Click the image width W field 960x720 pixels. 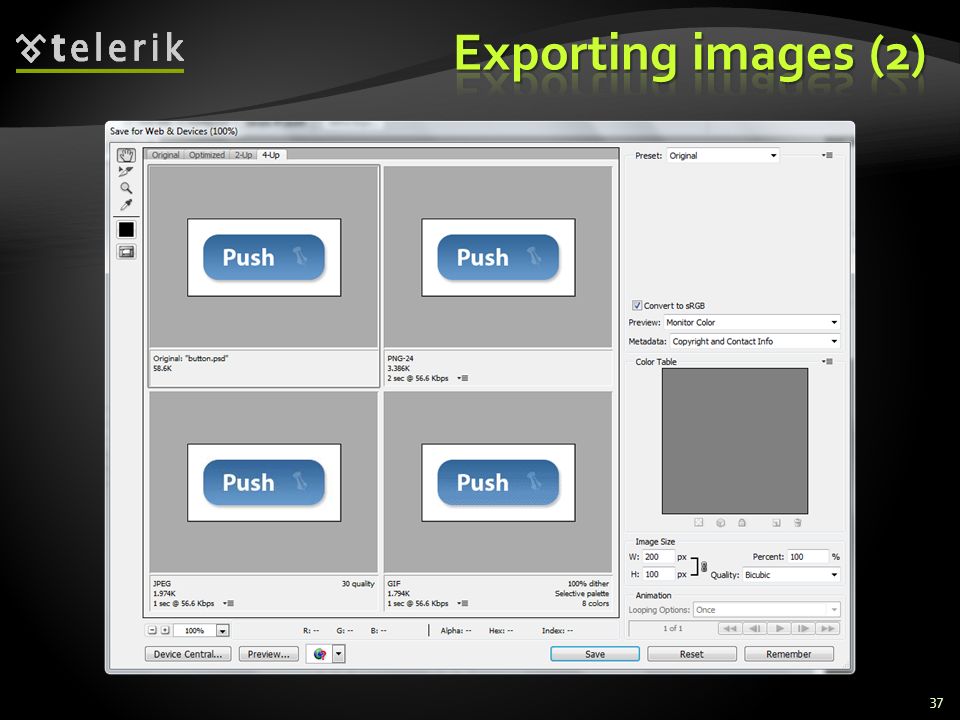(x=659, y=557)
